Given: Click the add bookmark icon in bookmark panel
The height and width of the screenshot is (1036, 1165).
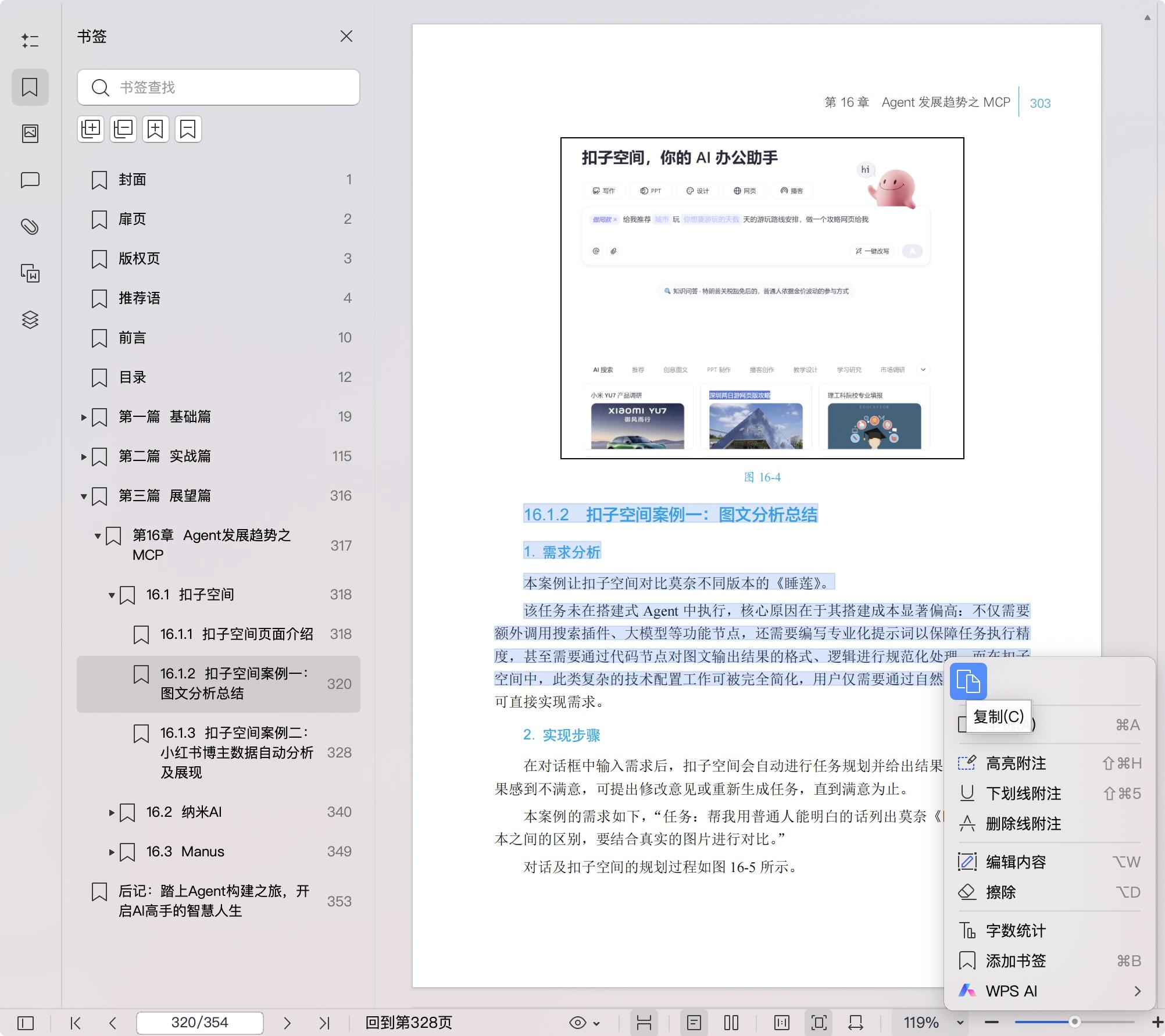Looking at the screenshot, I should [155, 128].
